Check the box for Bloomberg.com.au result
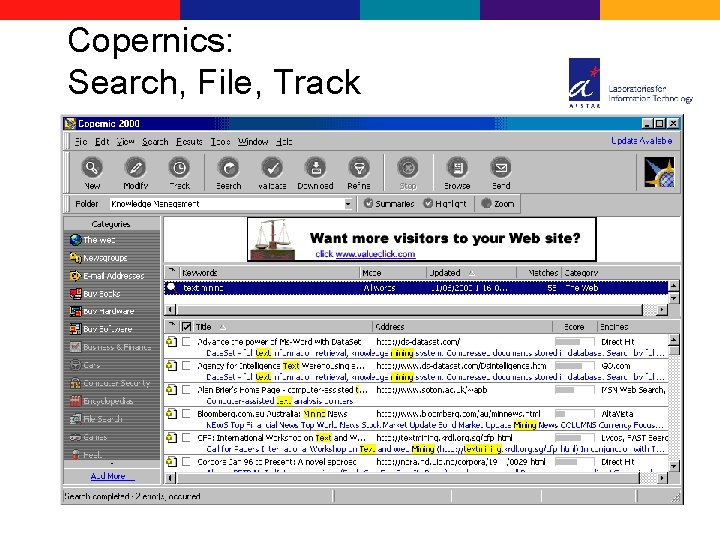The height and width of the screenshot is (540, 720). click(x=186, y=413)
